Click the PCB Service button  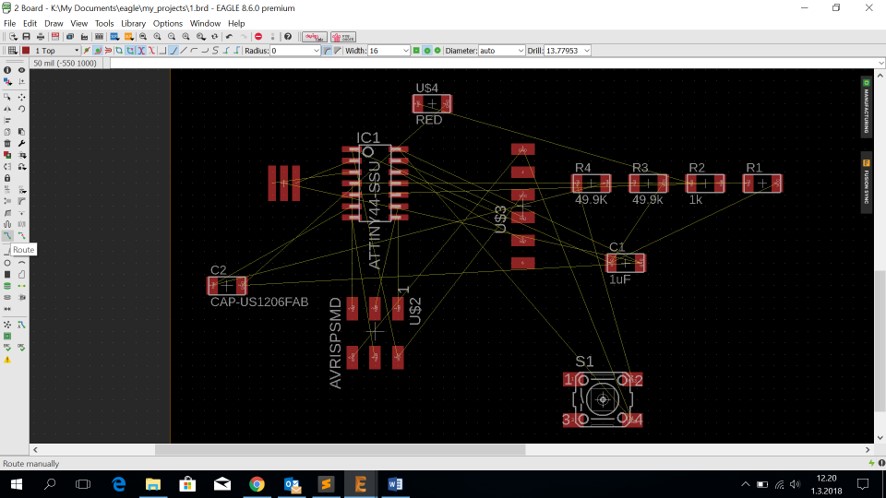click(343, 37)
